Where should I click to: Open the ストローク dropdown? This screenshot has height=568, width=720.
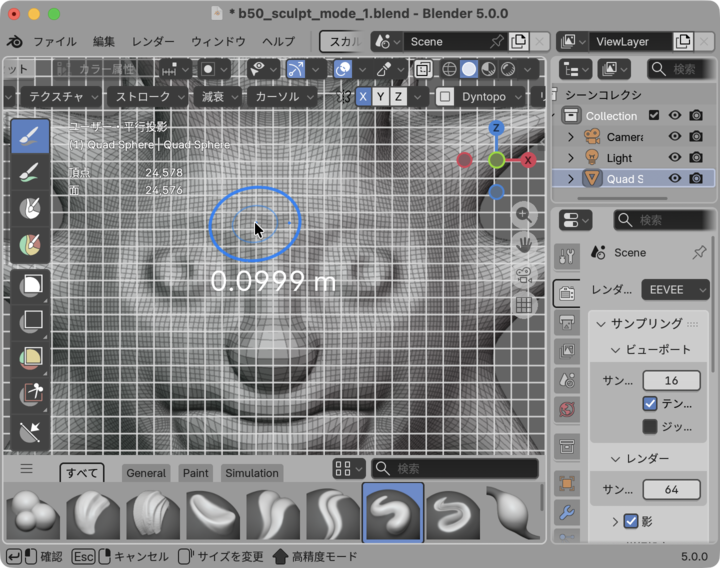[x=147, y=97]
